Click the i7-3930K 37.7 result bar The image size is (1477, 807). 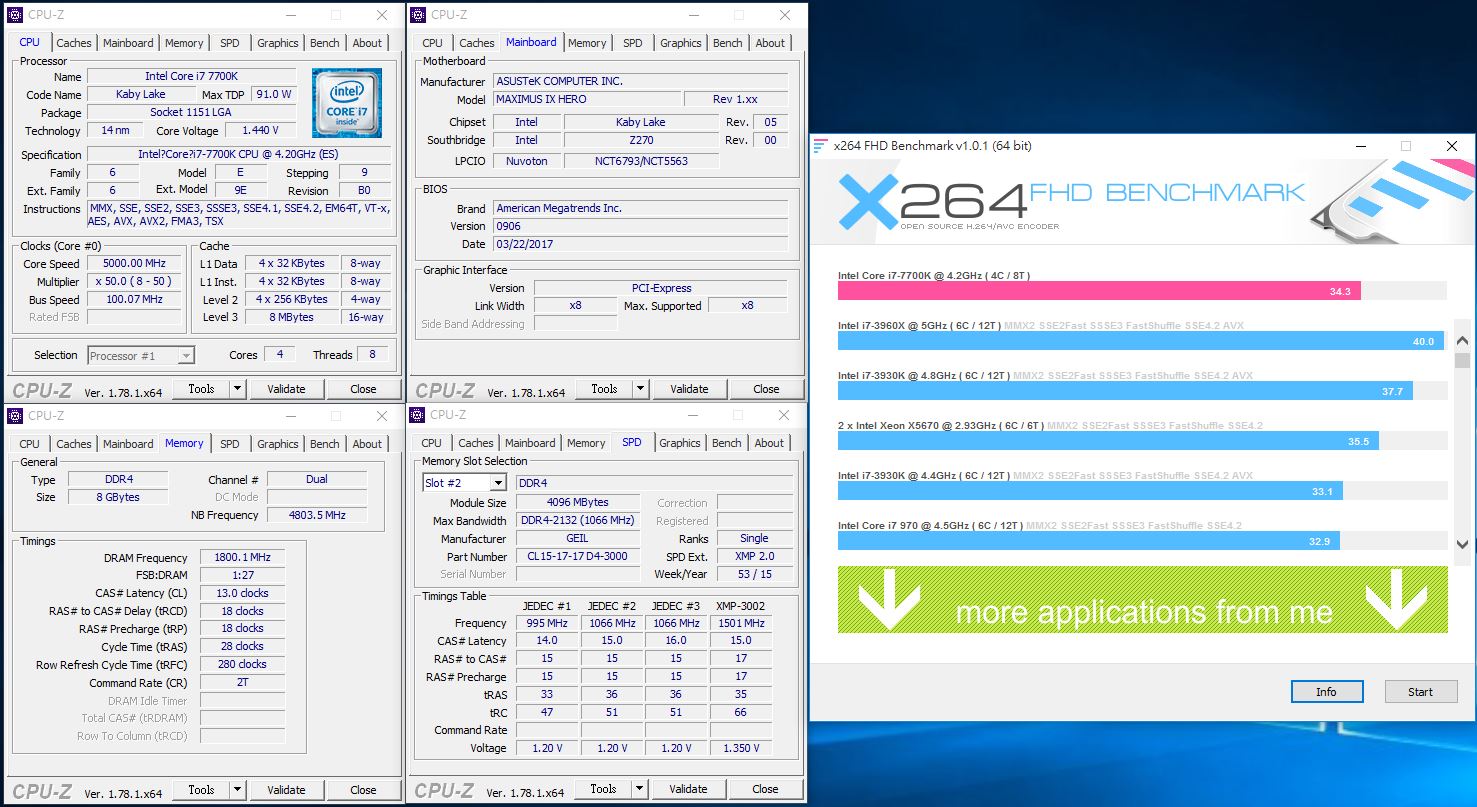click(1125, 391)
